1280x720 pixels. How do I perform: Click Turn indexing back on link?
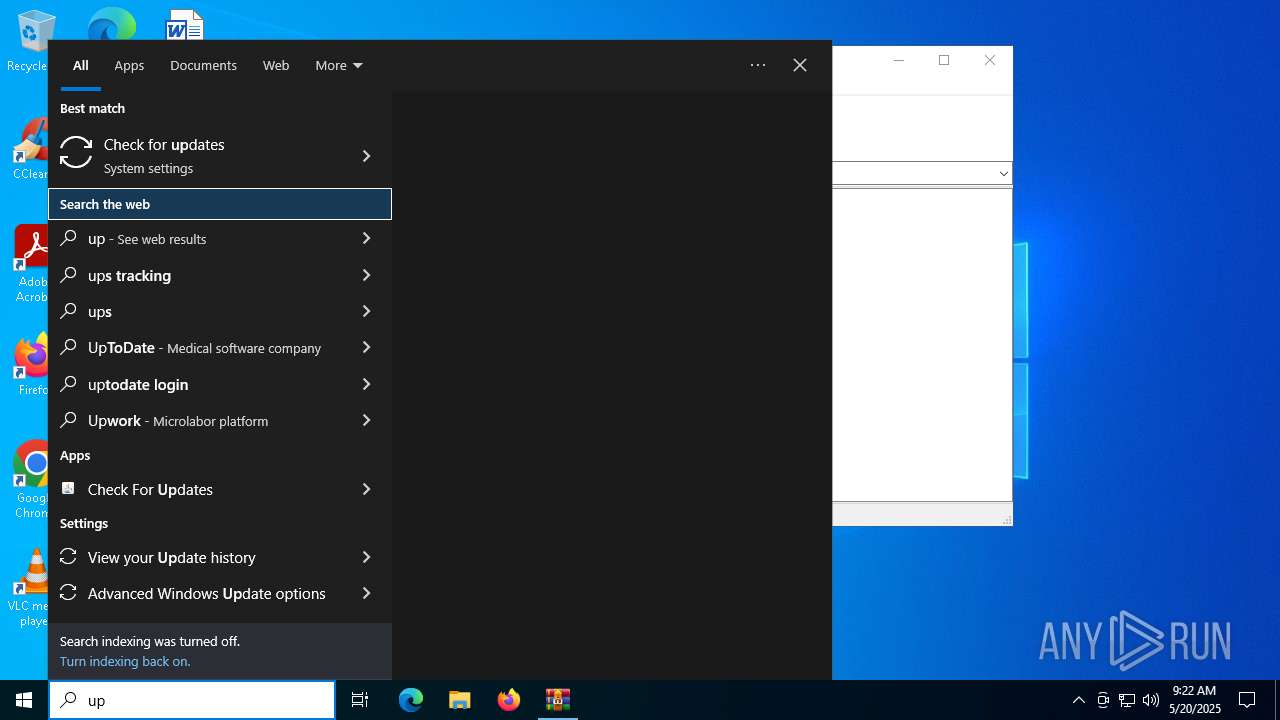pyautogui.click(x=125, y=661)
